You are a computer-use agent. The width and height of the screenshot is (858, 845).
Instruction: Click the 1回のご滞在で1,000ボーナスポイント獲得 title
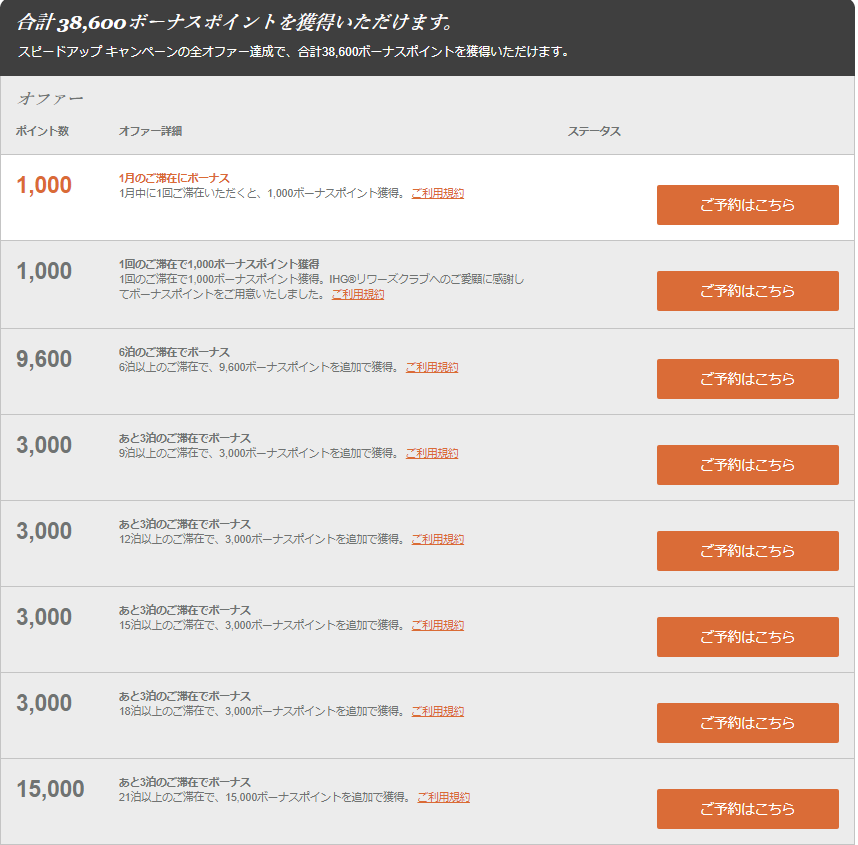click(219, 264)
